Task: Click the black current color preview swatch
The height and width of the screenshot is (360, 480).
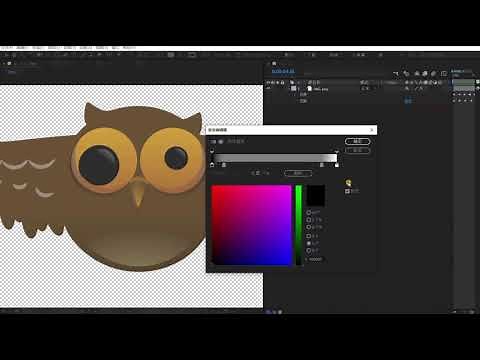Action: click(x=316, y=196)
